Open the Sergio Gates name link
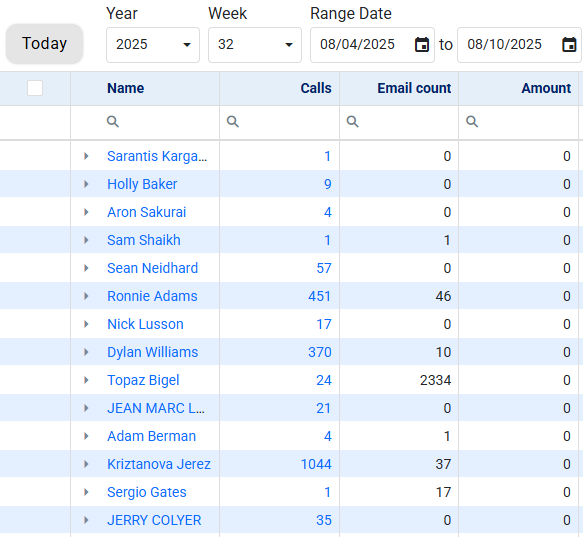Viewport: 583px width, 537px height. (x=146, y=492)
